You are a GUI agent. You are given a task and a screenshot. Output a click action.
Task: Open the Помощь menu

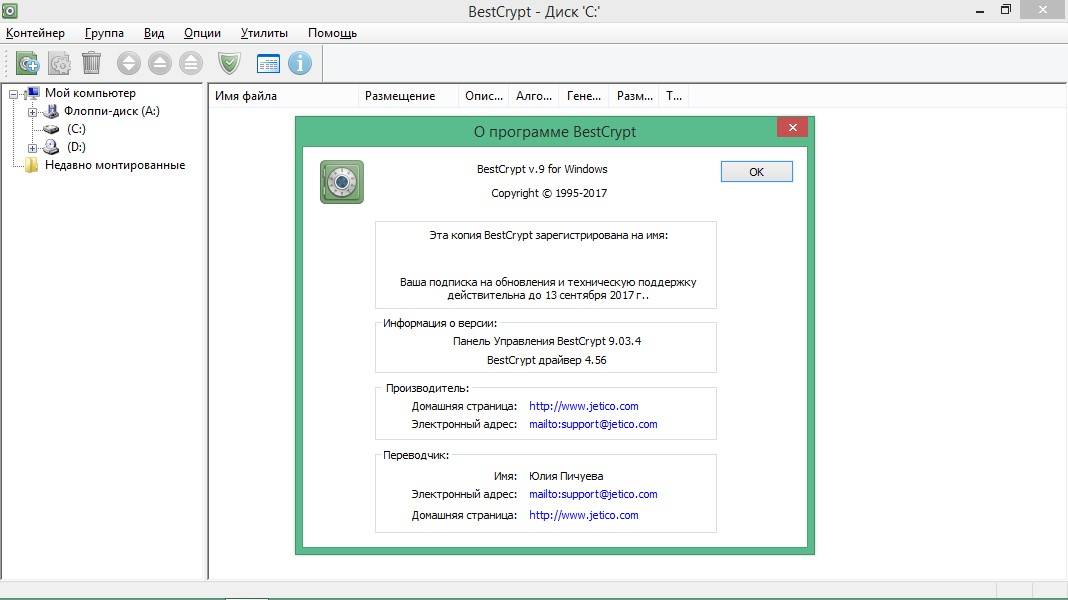pos(332,33)
